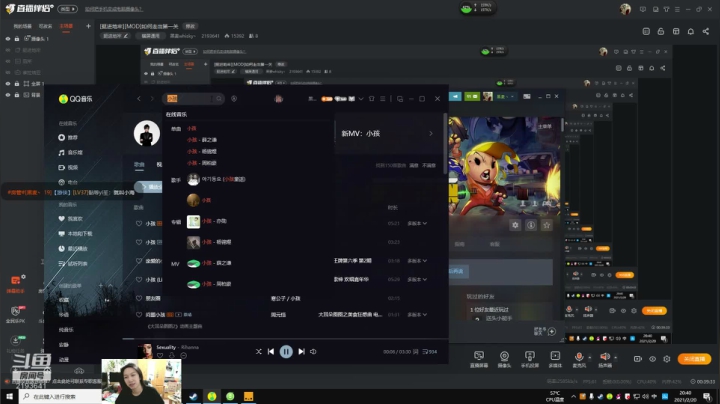Hide the 全屏 1 layer with its eye icon

[8, 84]
